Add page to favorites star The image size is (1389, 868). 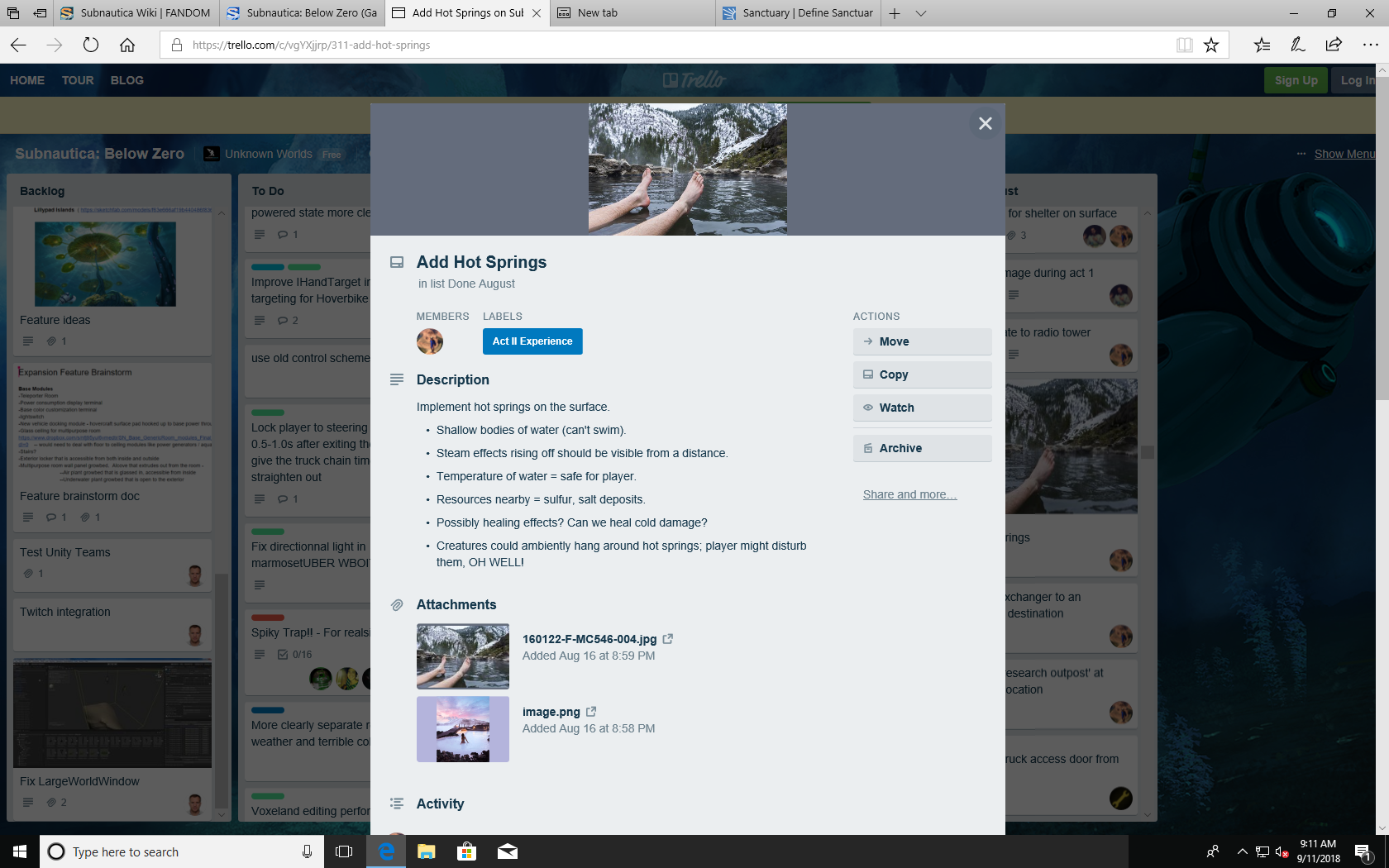1211,45
